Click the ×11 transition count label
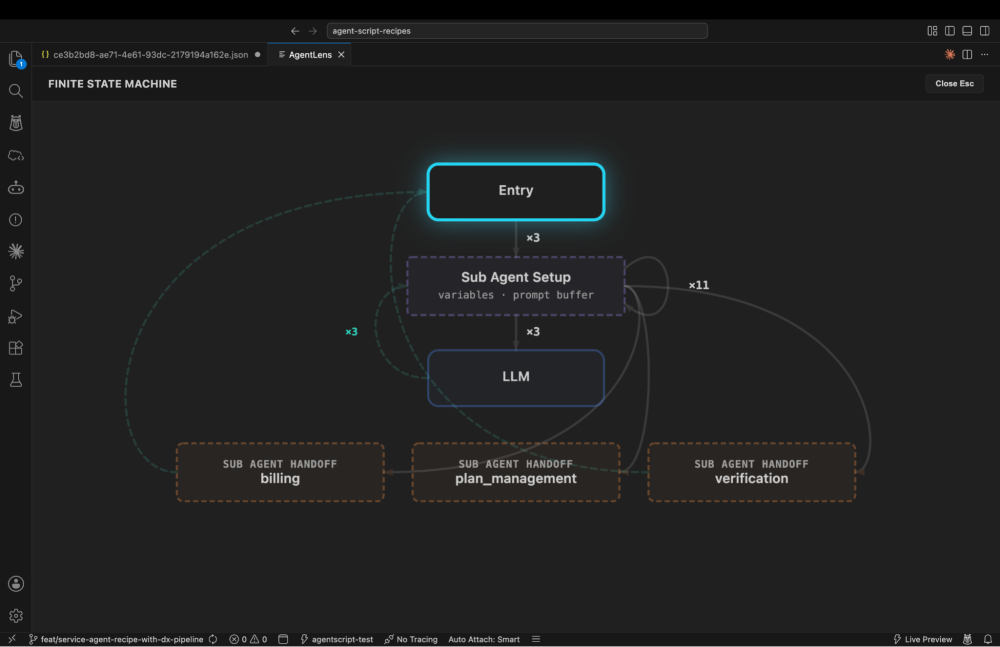Screen dimensions: 1000x647 click(698, 285)
